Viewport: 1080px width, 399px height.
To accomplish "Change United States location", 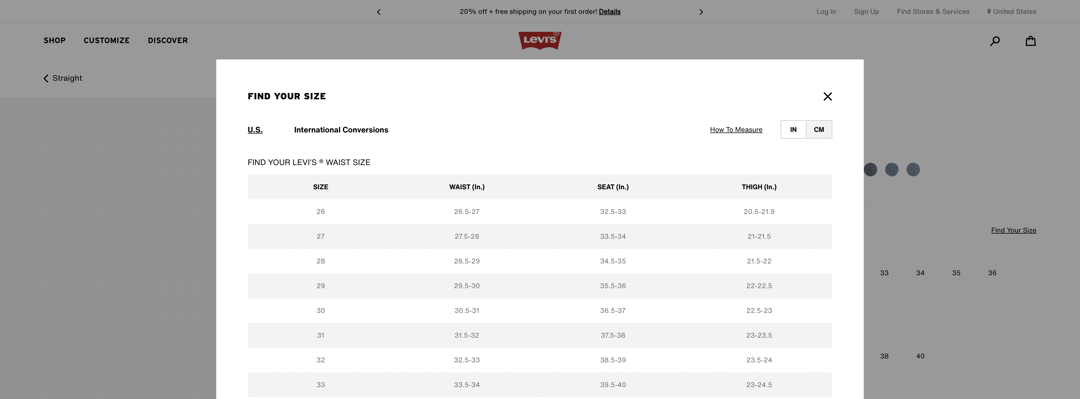I will click(x=1011, y=12).
